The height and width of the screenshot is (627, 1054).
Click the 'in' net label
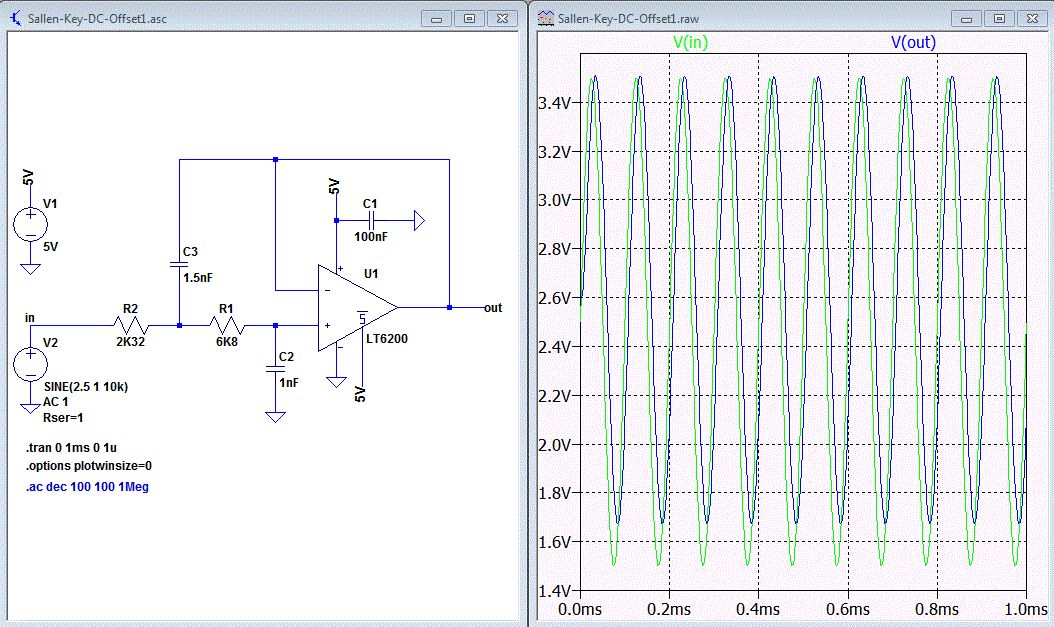pos(30,318)
